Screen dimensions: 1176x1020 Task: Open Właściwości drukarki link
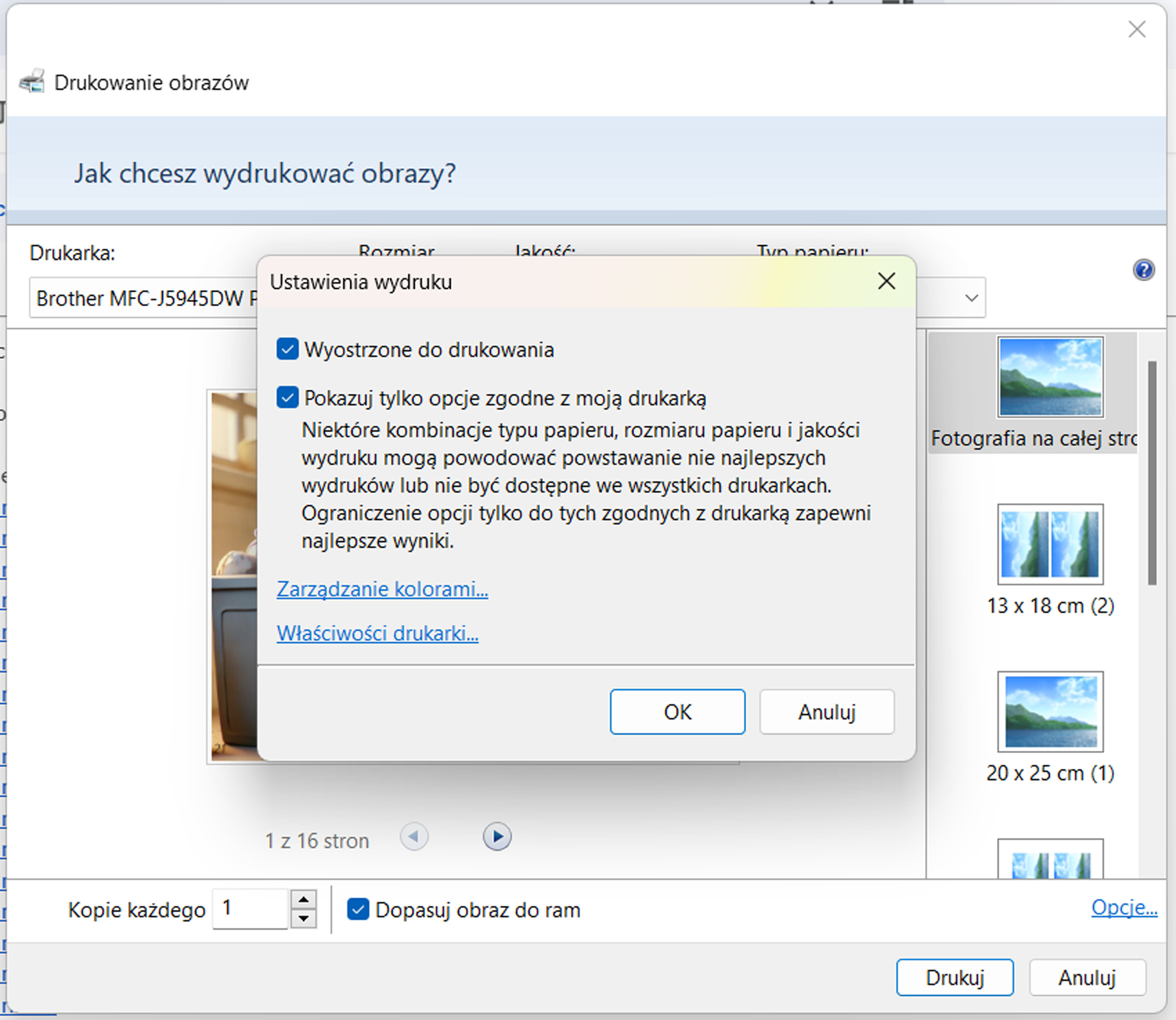pos(377,633)
